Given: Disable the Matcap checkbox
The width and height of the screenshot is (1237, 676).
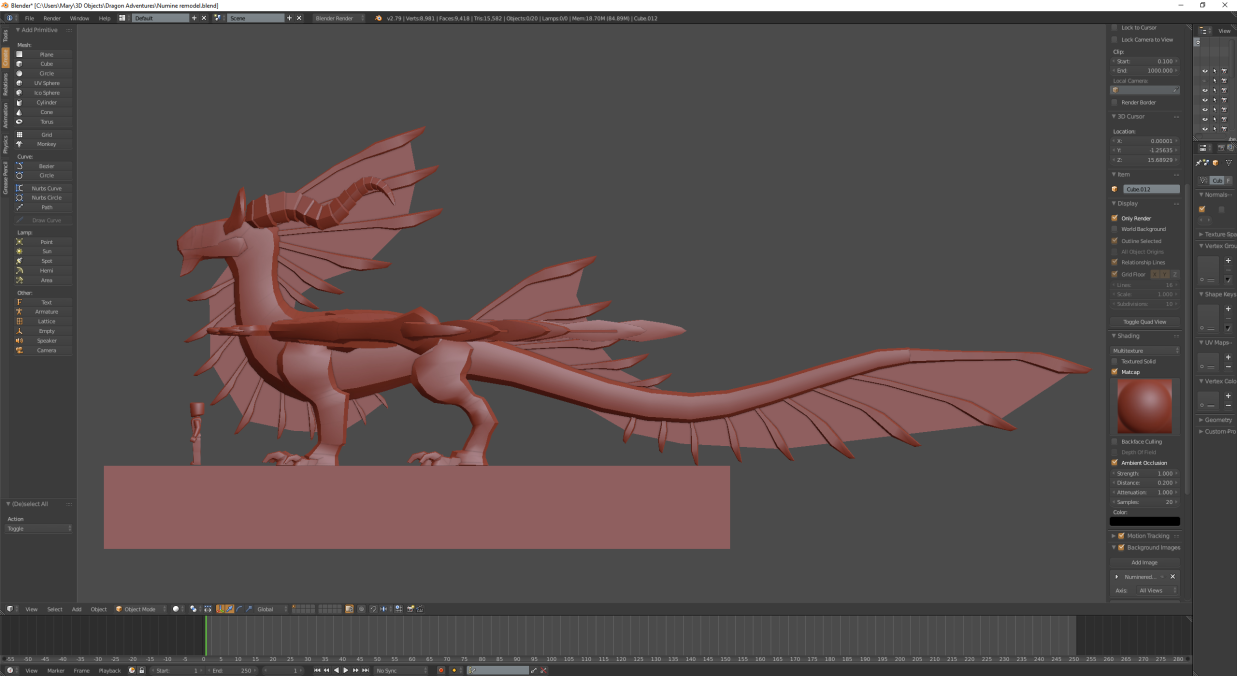Looking at the screenshot, I should pyautogui.click(x=1115, y=372).
